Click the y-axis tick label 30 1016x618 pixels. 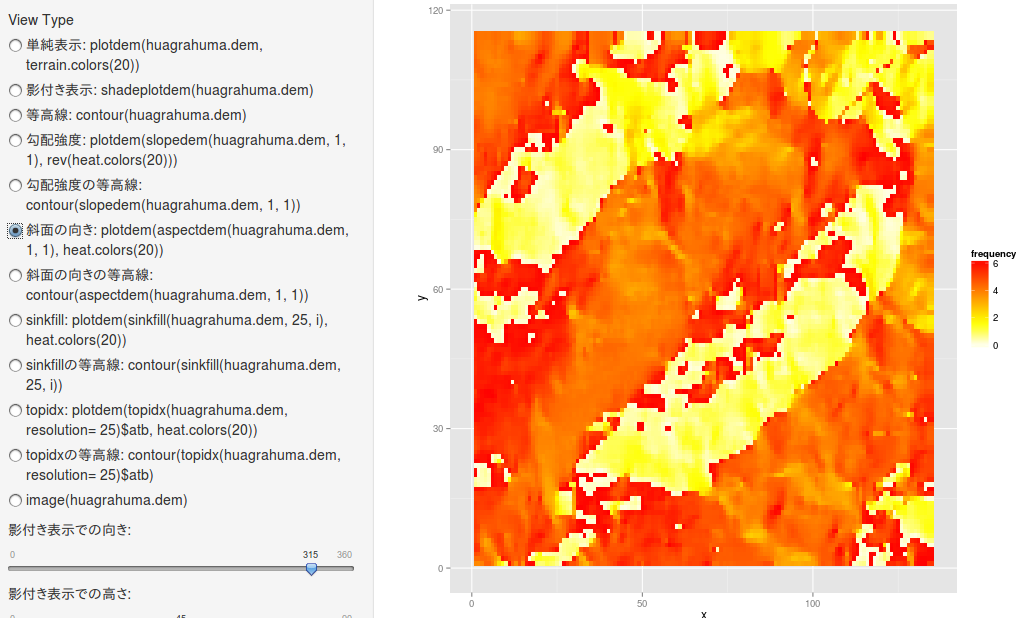(438, 429)
